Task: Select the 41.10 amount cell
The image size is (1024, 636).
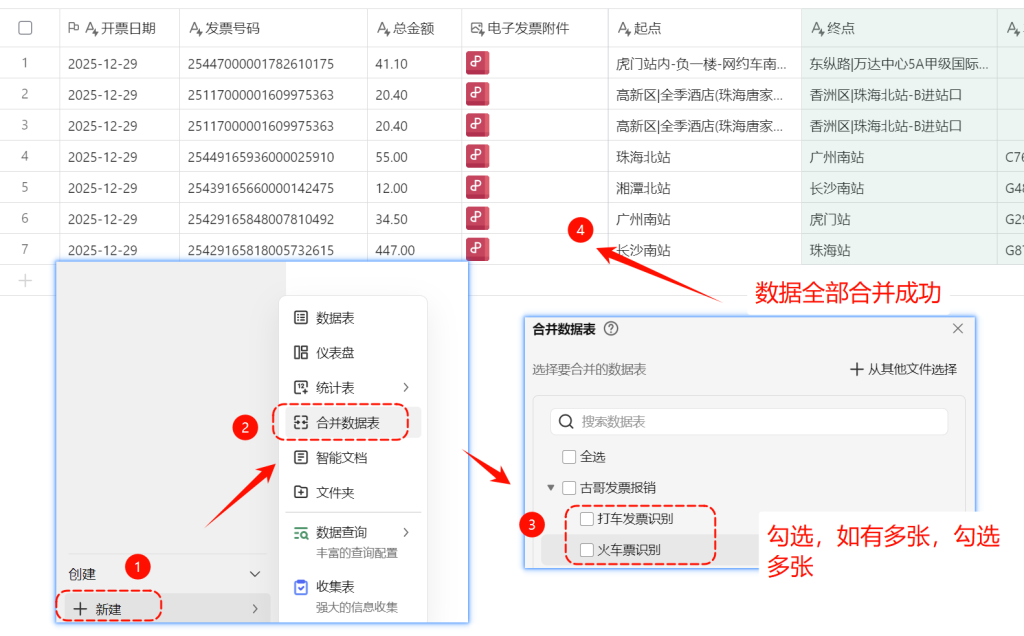Action: tap(414, 63)
